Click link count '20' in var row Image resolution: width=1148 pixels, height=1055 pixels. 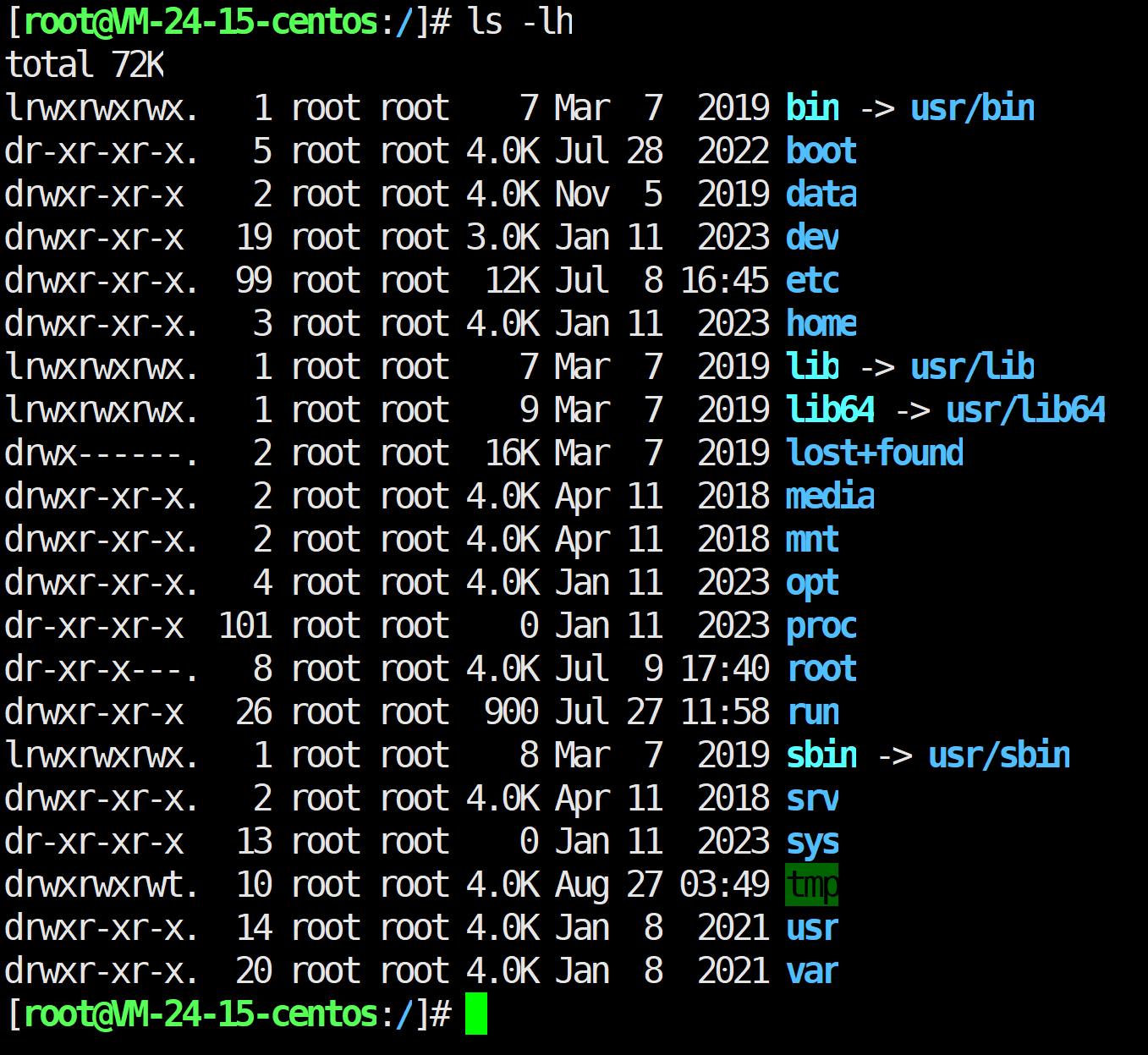point(254,970)
